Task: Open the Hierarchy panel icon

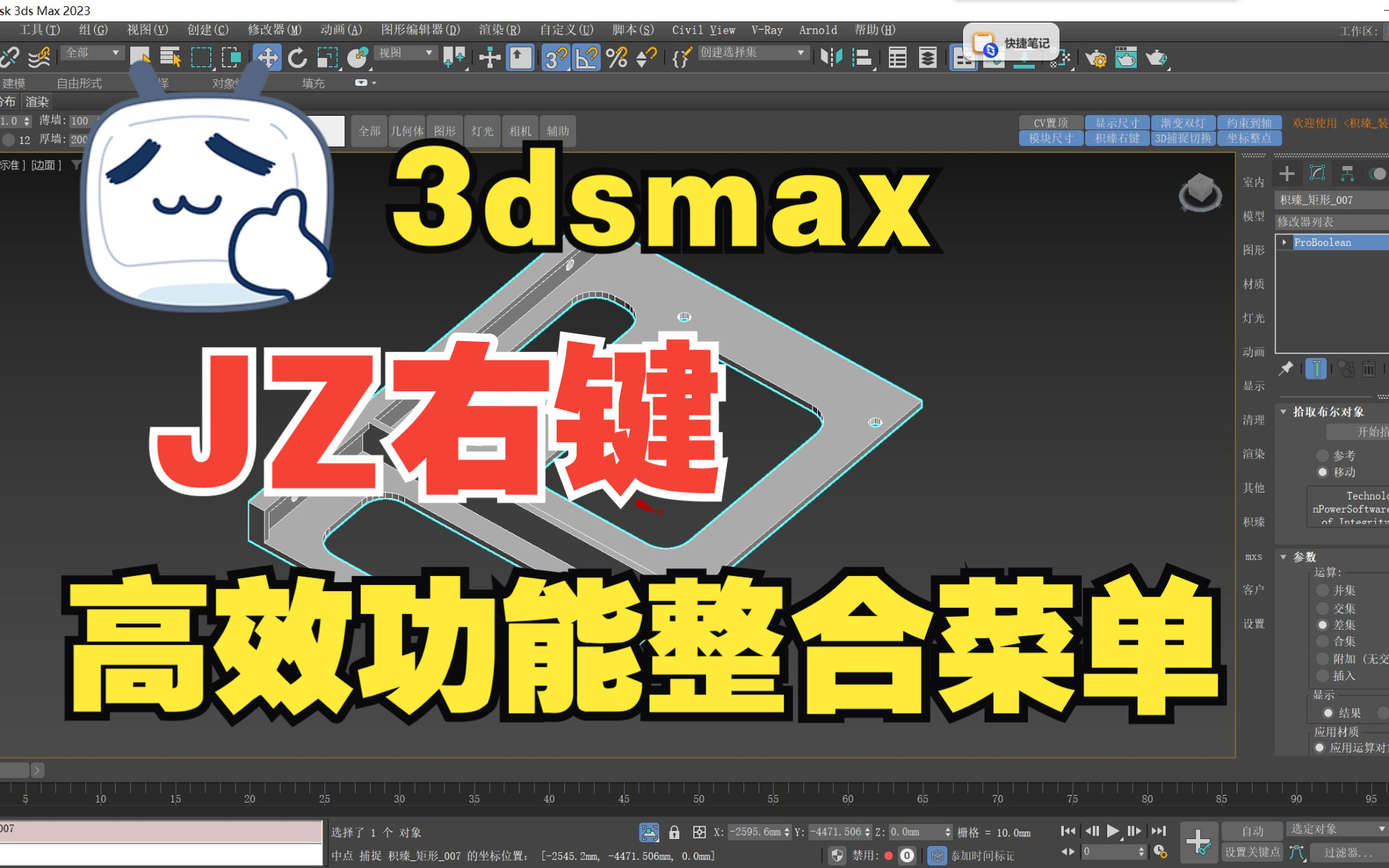Action: click(x=1347, y=174)
